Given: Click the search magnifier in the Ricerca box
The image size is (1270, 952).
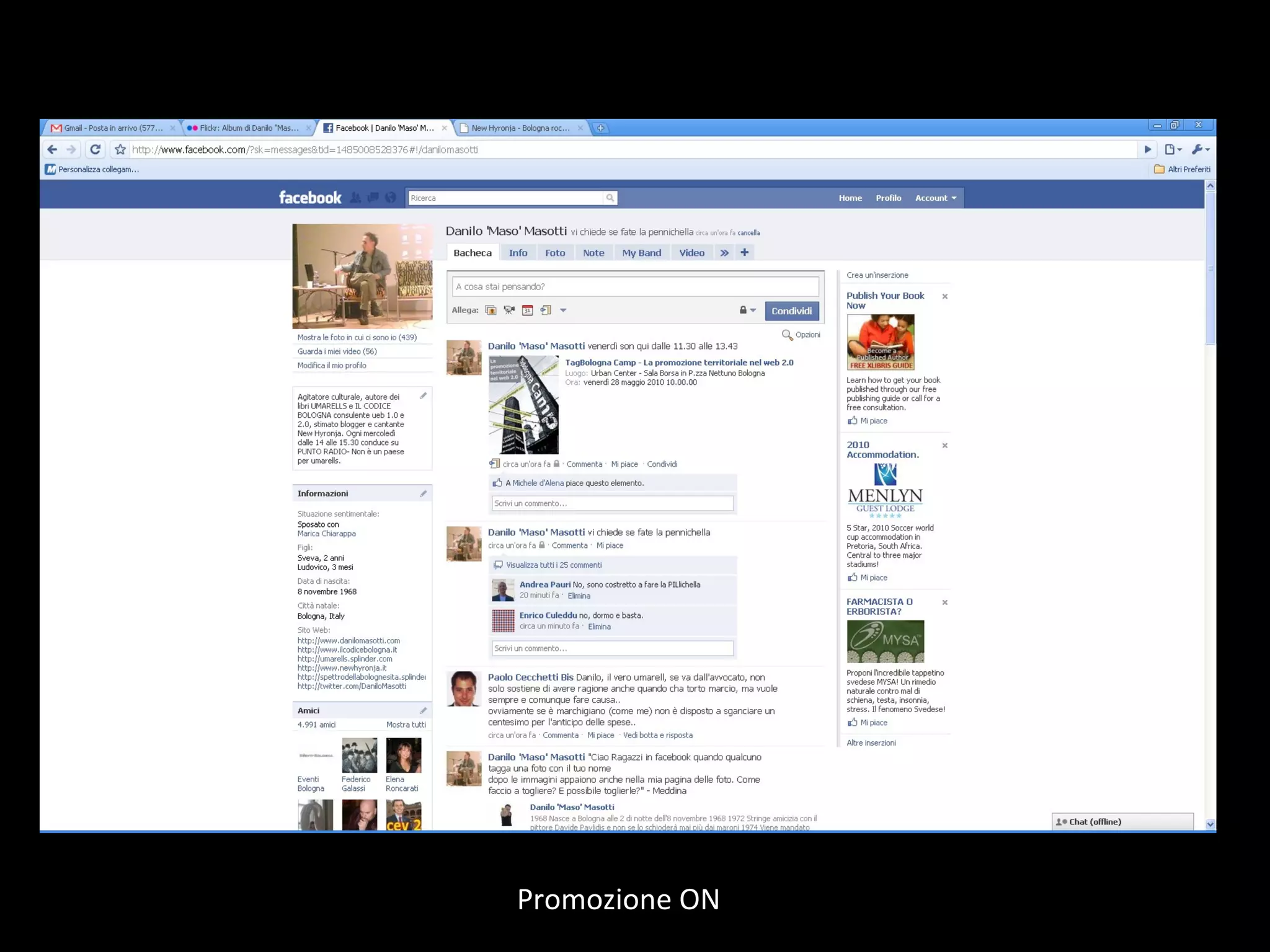Looking at the screenshot, I should (610, 198).
